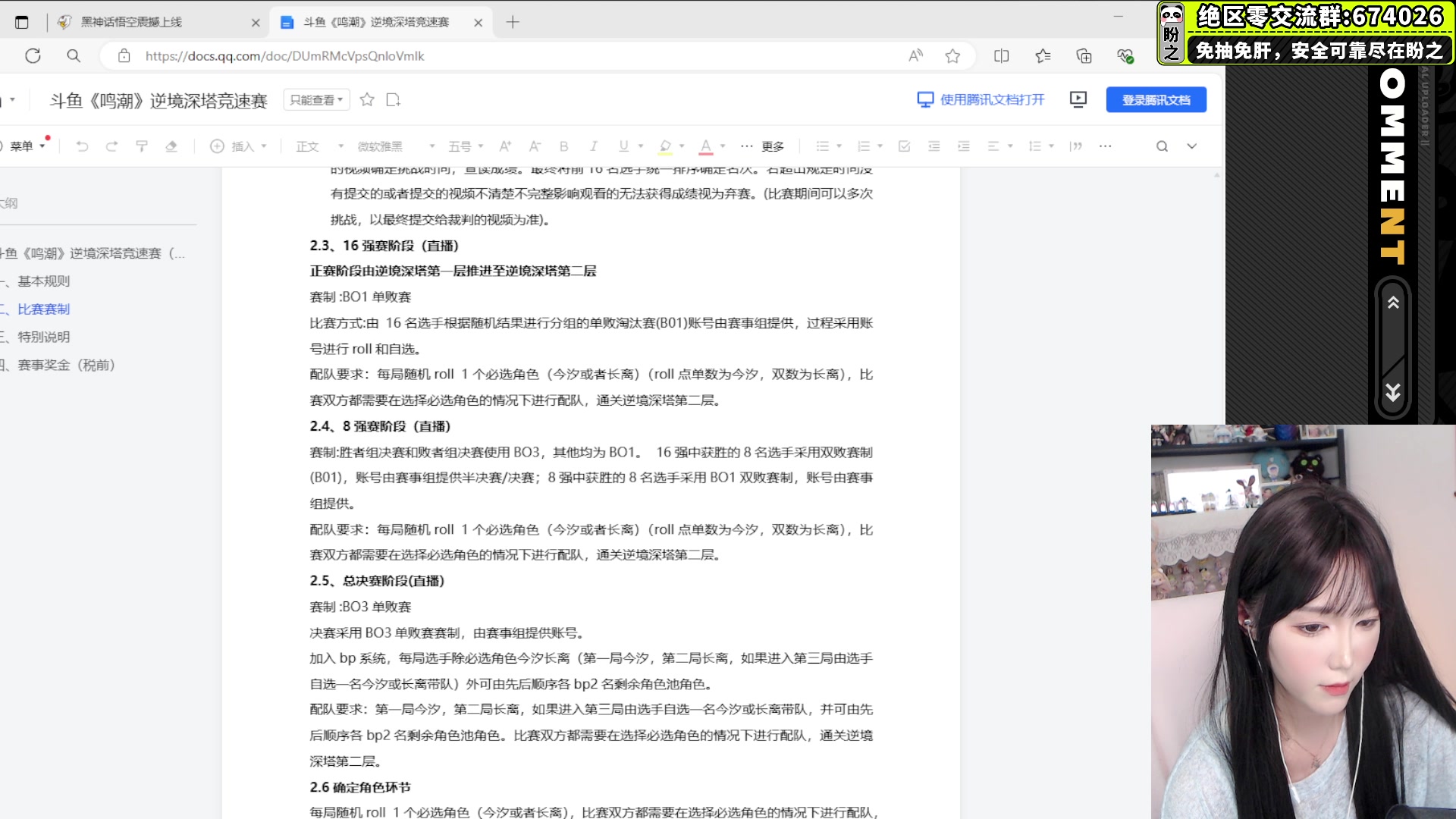Click the read aloud icon in address bar
This screenshot has height=819, width=1456.
[x=915, y=55]
